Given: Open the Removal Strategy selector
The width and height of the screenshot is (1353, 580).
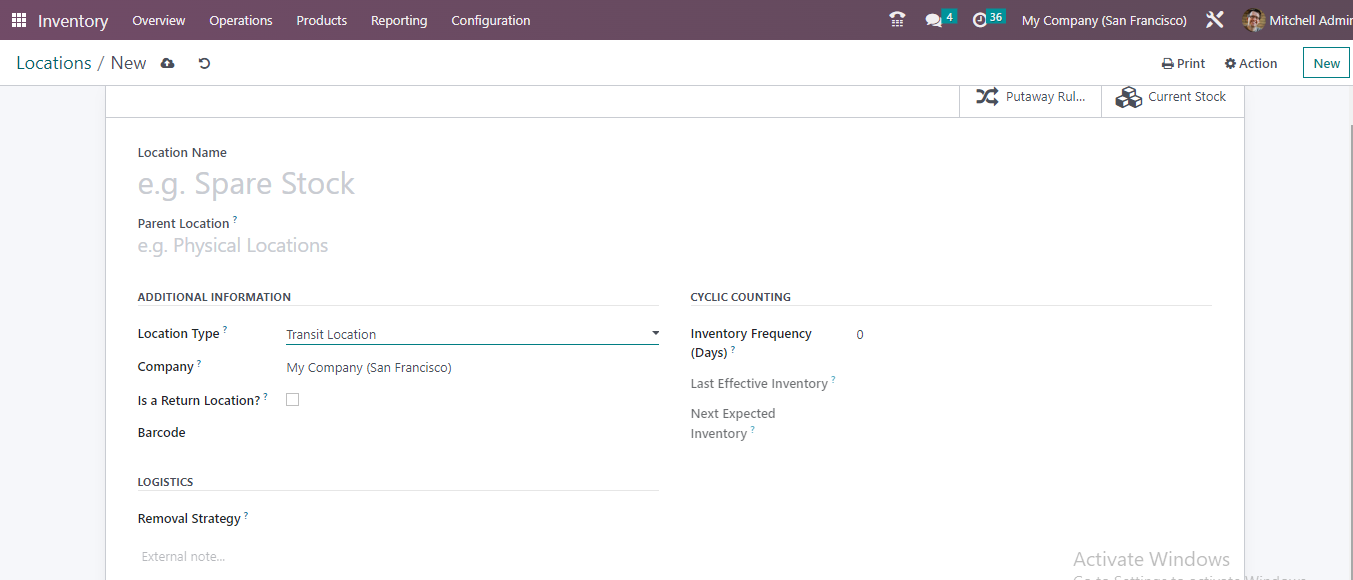Looking at the screenshot, I should [x=400, y=518].
